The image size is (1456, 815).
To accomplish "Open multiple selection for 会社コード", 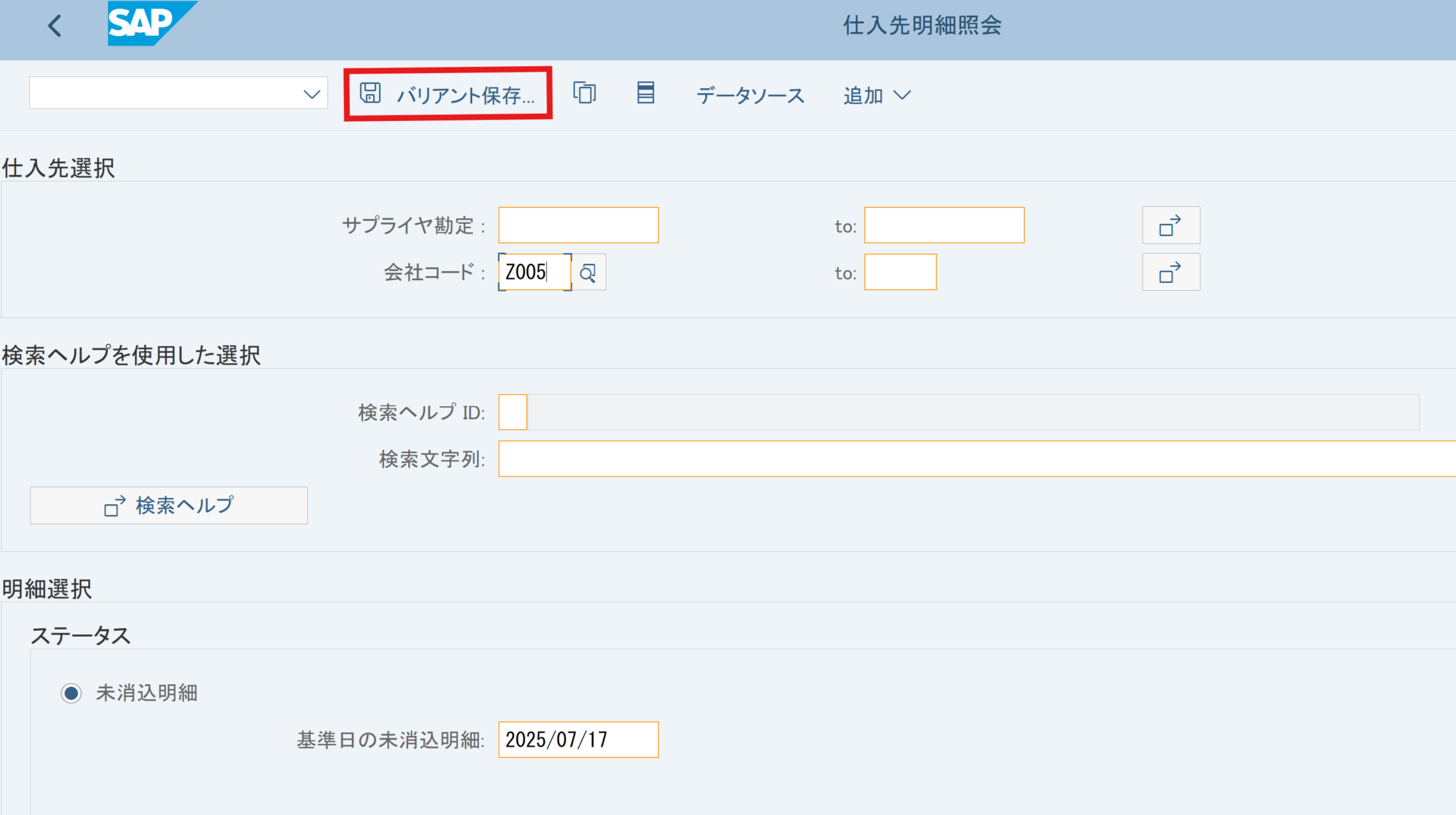I will pos(1170,272).
